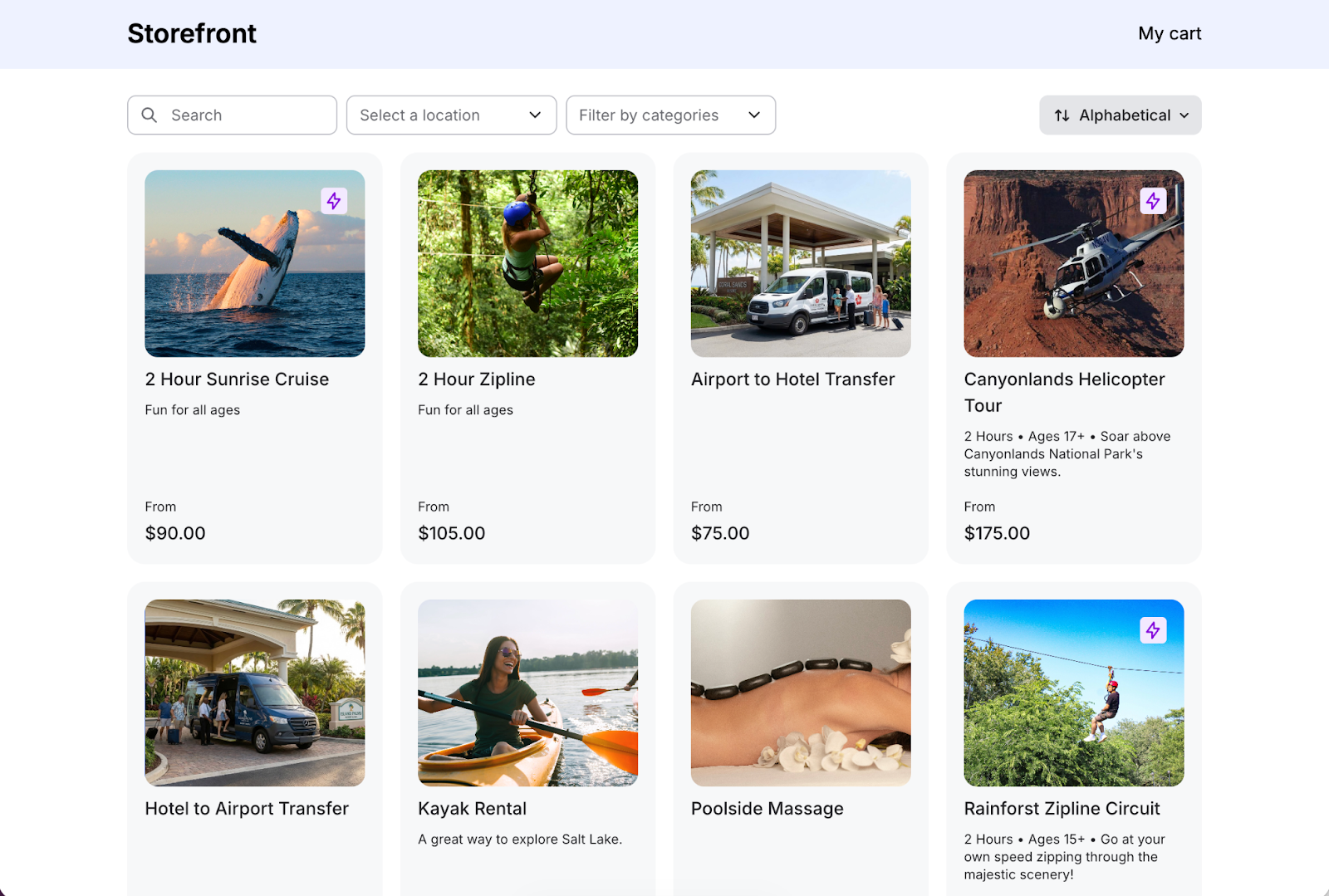Viewport: 1329px width, 896px height.
Task: Click the magnifying glass search icon
Action: coord(150,115)
